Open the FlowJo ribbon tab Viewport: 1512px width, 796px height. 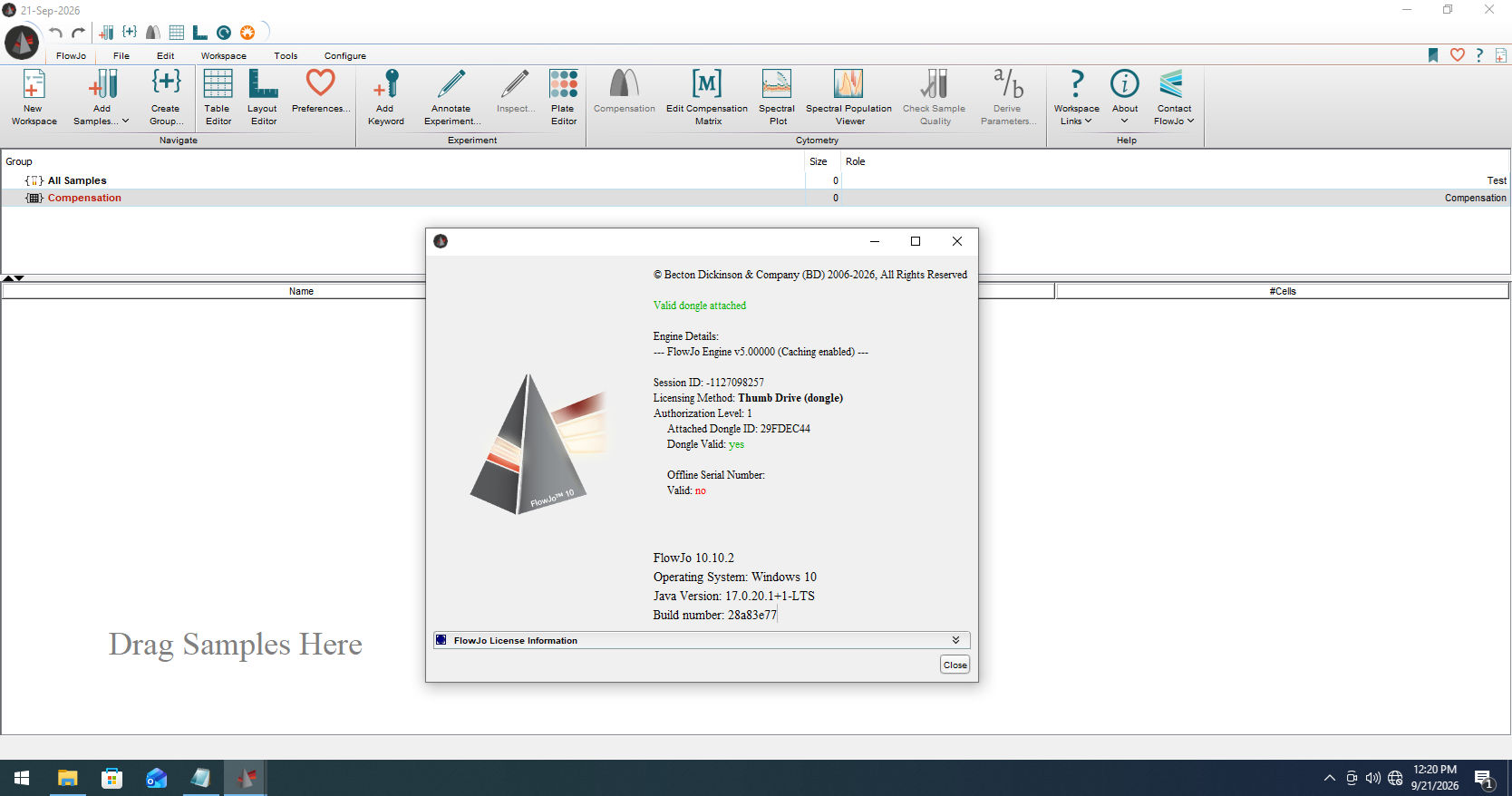point(71,55)
